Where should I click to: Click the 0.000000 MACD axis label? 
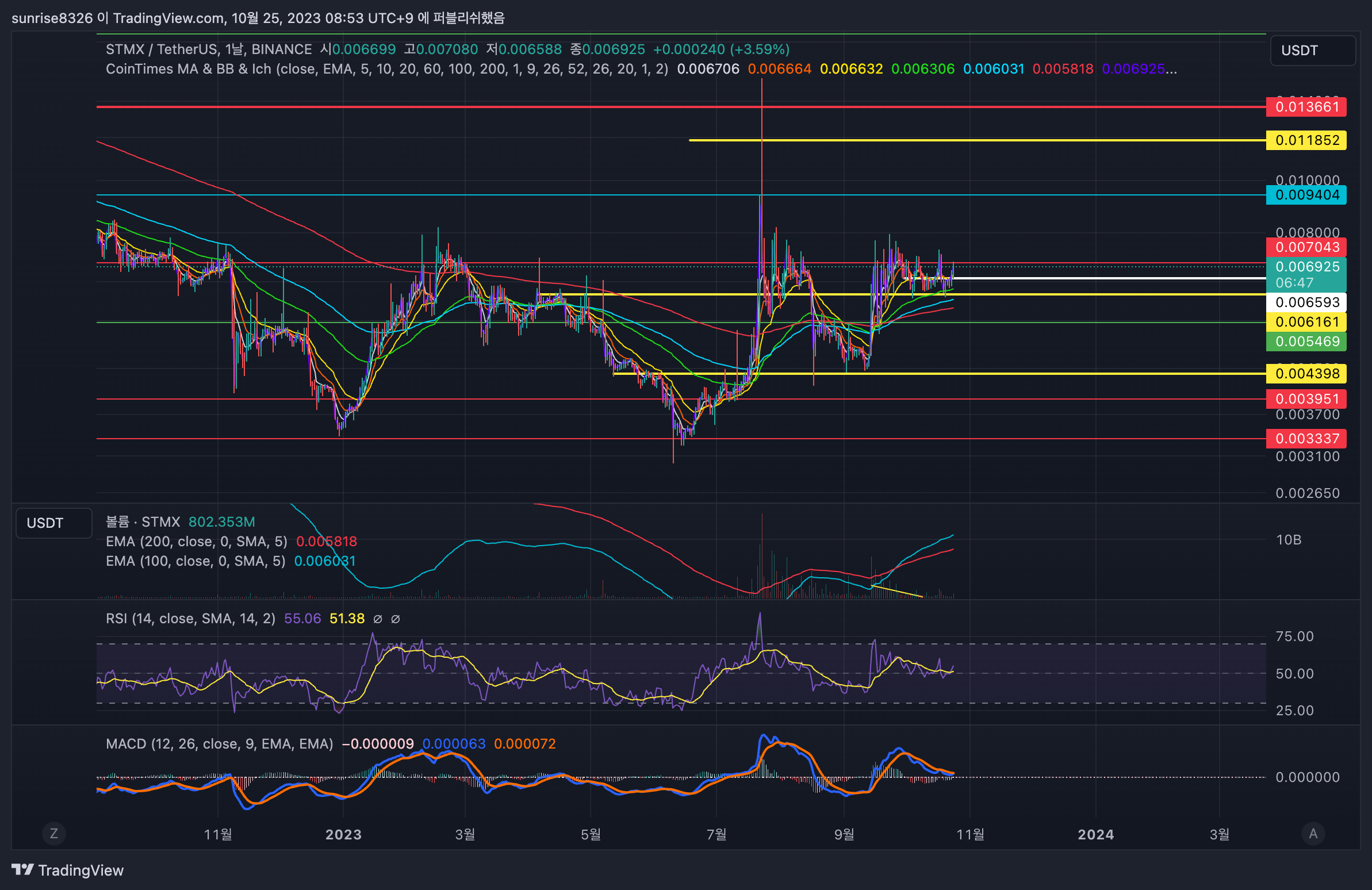point(1308,777)
